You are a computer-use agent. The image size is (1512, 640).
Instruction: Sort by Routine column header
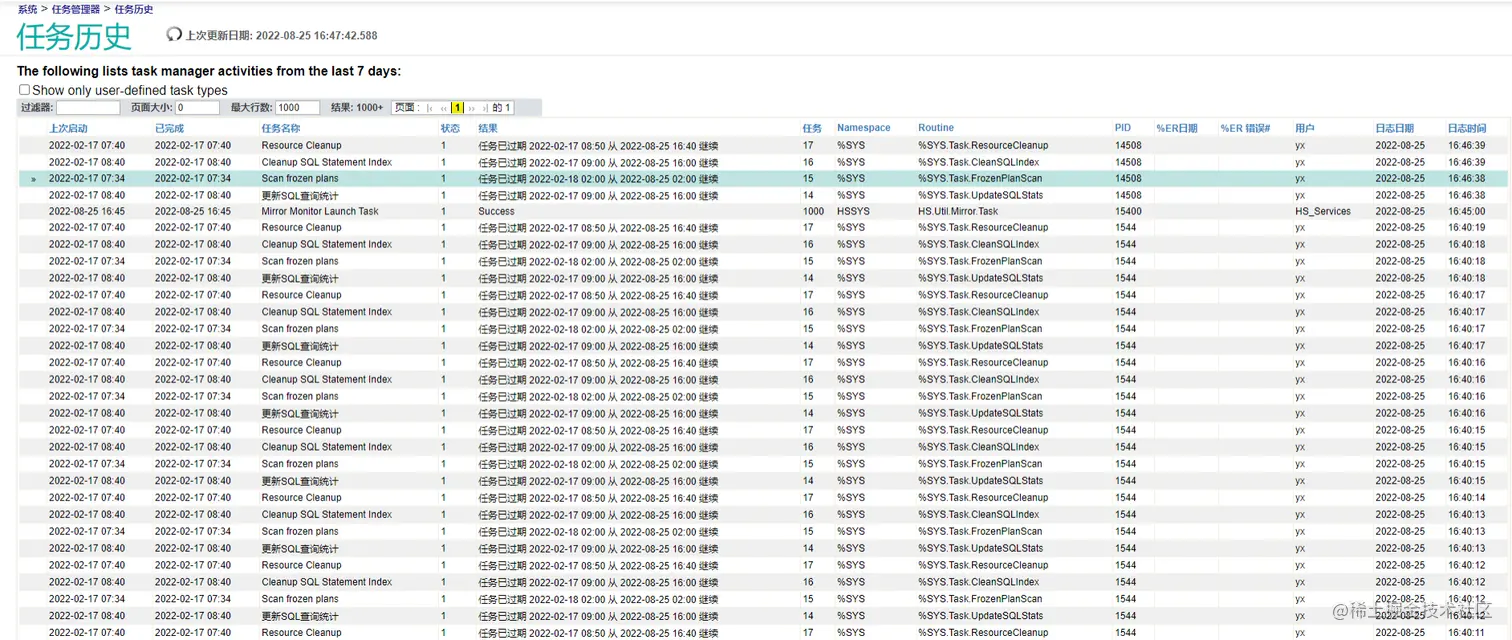936,128
